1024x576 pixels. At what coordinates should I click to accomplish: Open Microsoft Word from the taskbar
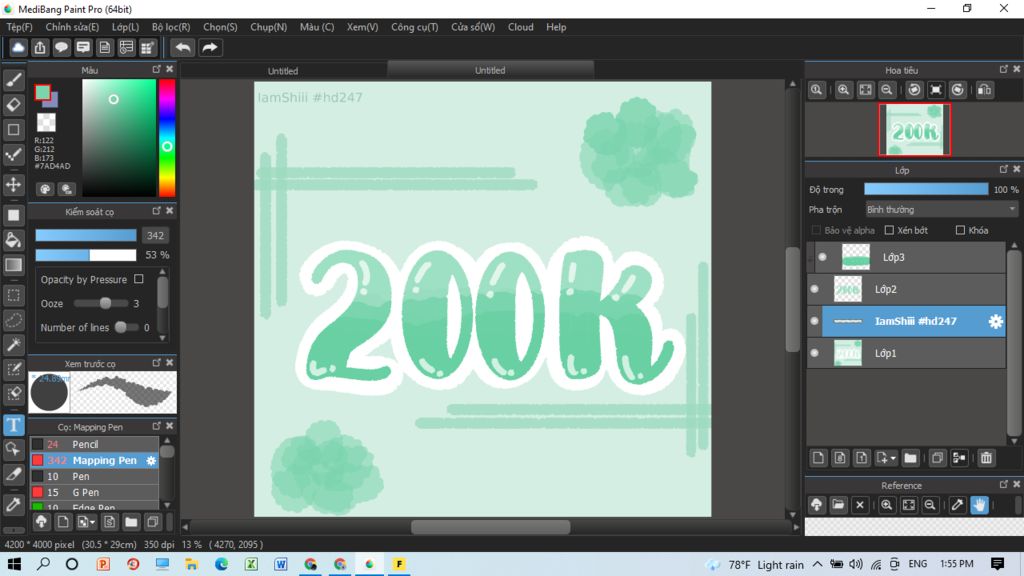pyautogui.click(x=281, y=564)
